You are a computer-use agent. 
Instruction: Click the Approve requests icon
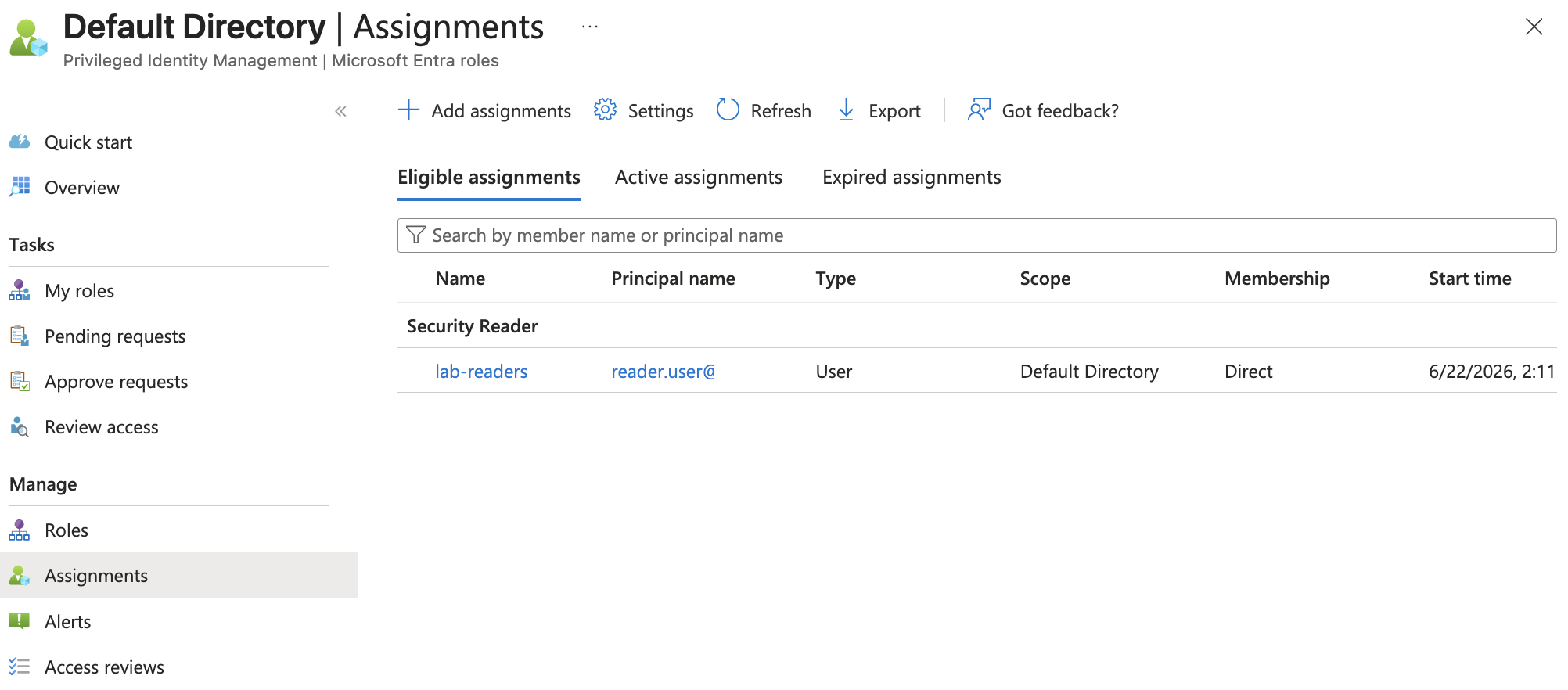(x=20, y=381)
